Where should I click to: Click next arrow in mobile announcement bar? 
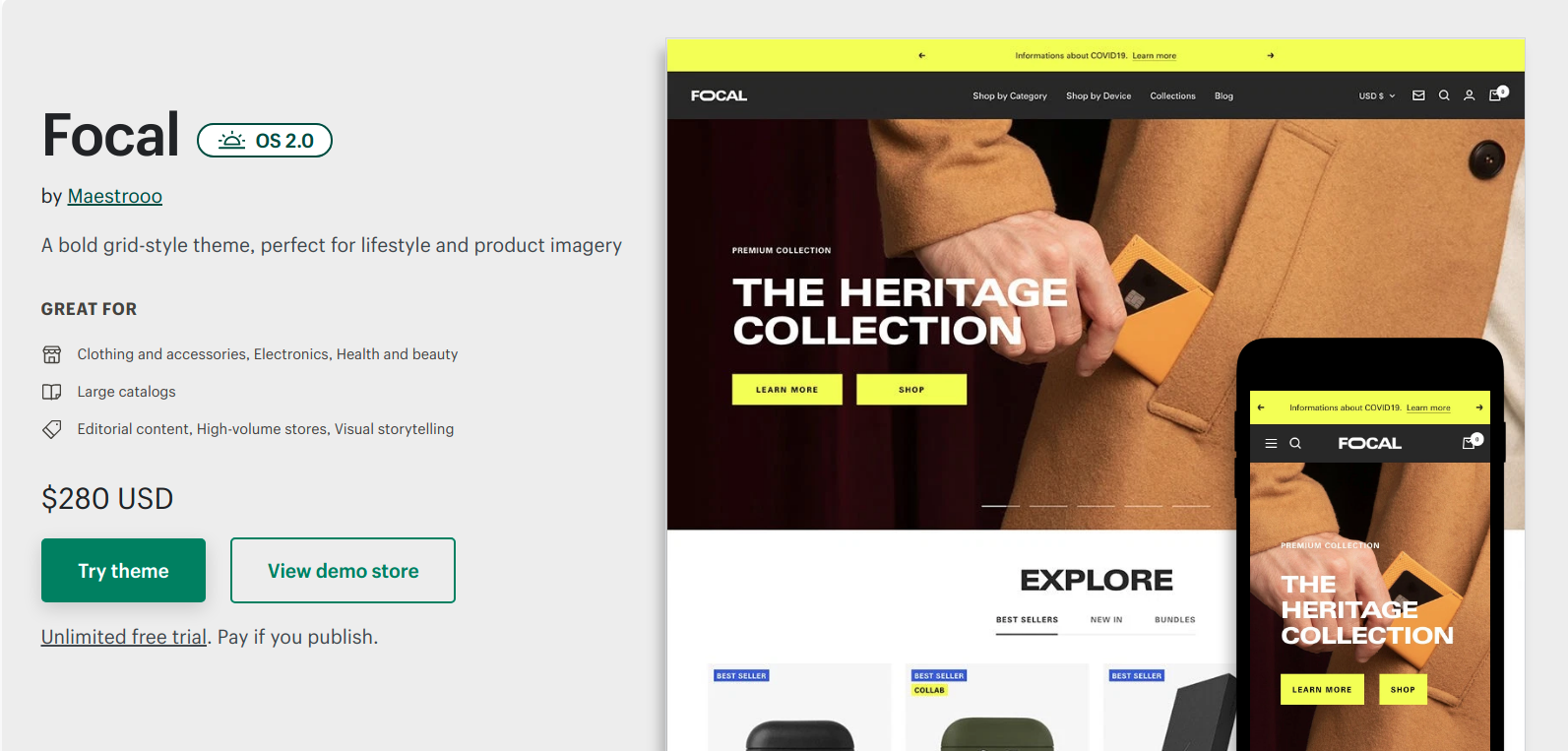click(1478, 407)
